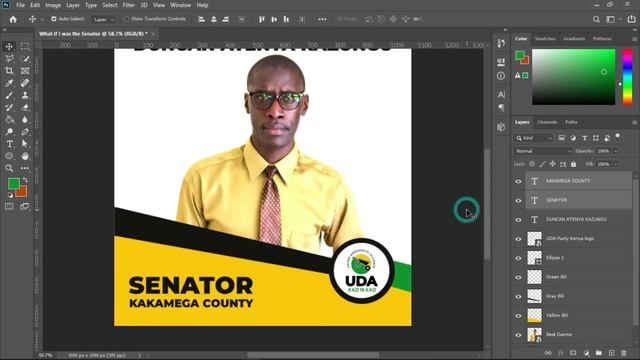This screenshot has height=360, width=640.
Task: Open the Color panel flyout menu
Action: (x=634, y=39)
